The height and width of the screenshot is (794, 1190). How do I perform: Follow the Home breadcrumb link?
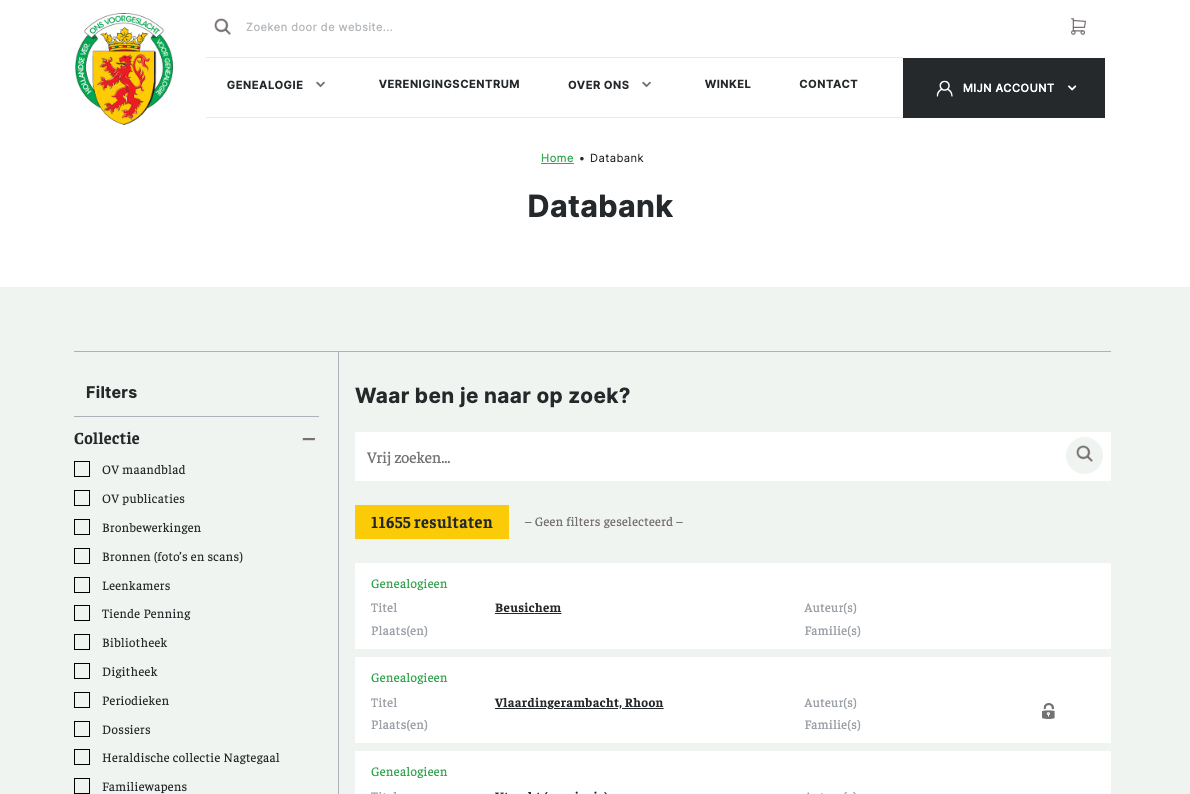(557, 158)
